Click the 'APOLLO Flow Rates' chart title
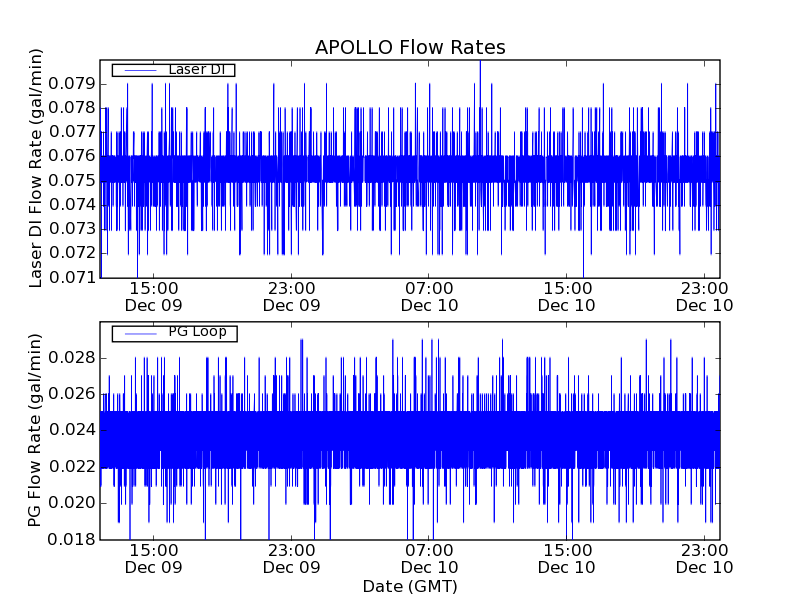Screen dimensions: 800x600 click(x=410, y=48)
